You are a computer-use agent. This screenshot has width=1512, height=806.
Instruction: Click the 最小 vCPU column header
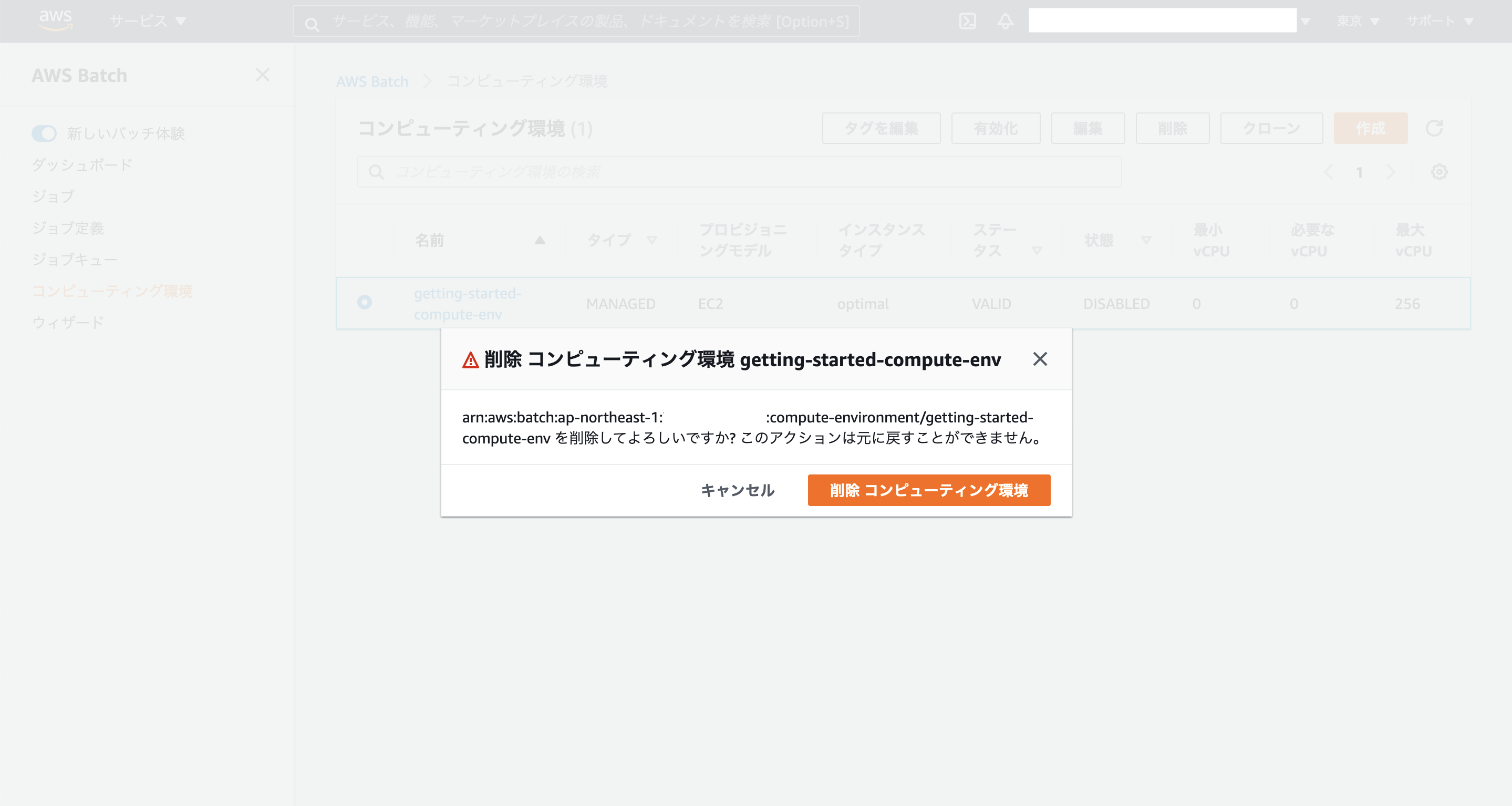click(x=1211, y=240)
